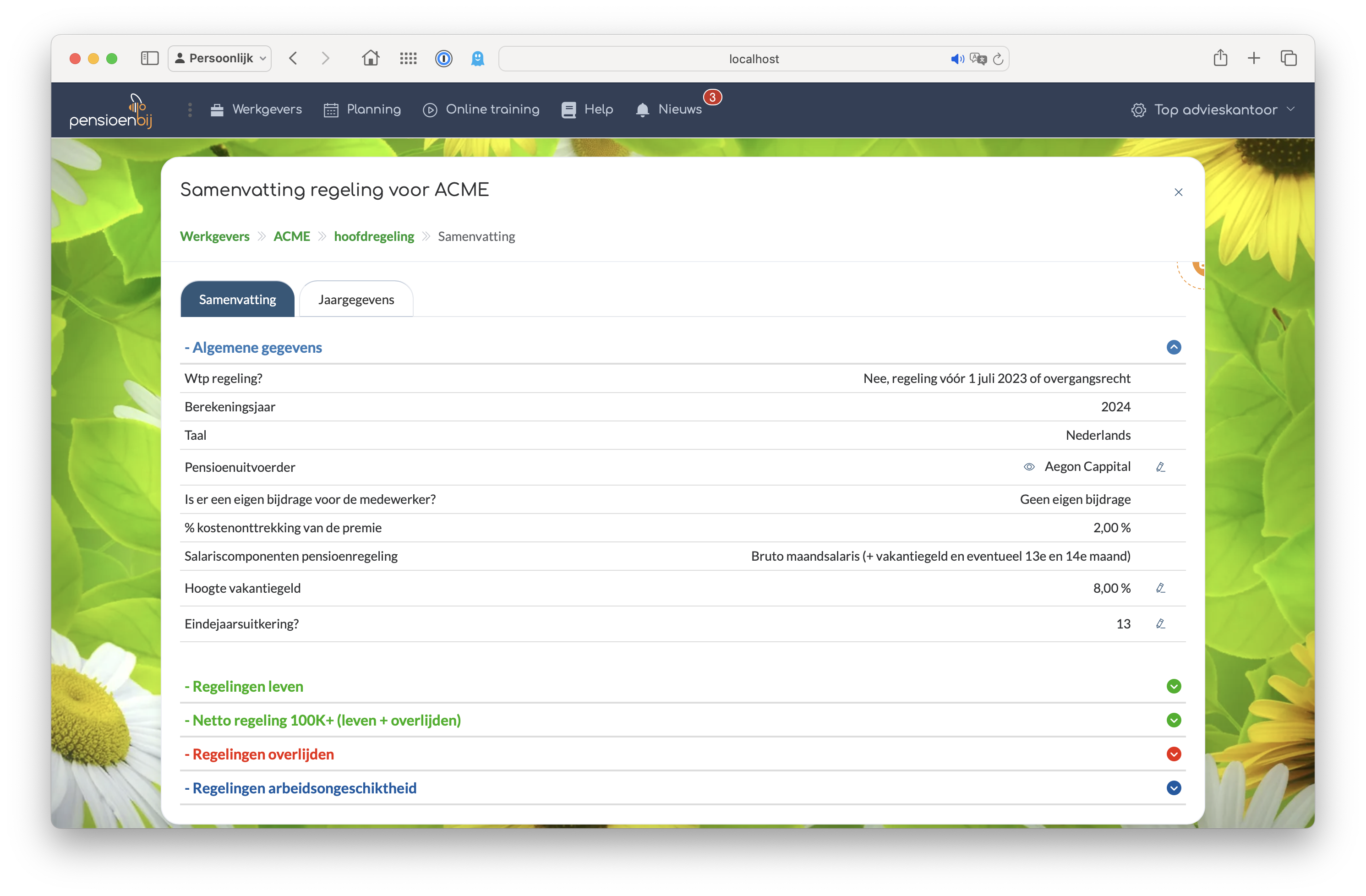1366x896 pixels.
Task: Expand the Netto regeling 100K+ chevron
Action: [x=1174, y=721]
